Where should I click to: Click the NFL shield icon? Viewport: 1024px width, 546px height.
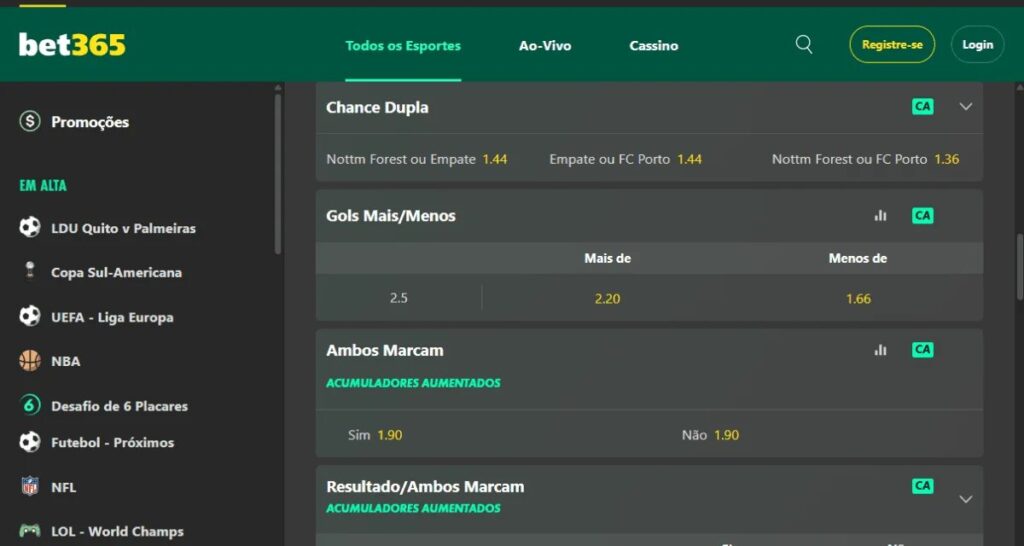[x=30, y=487]
